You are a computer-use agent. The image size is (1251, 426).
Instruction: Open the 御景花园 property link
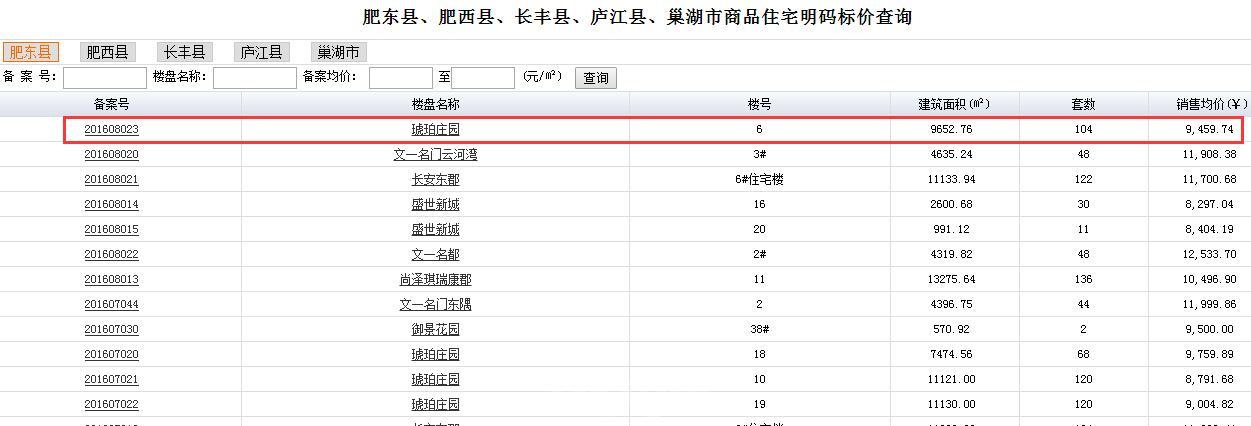[435, 330]
